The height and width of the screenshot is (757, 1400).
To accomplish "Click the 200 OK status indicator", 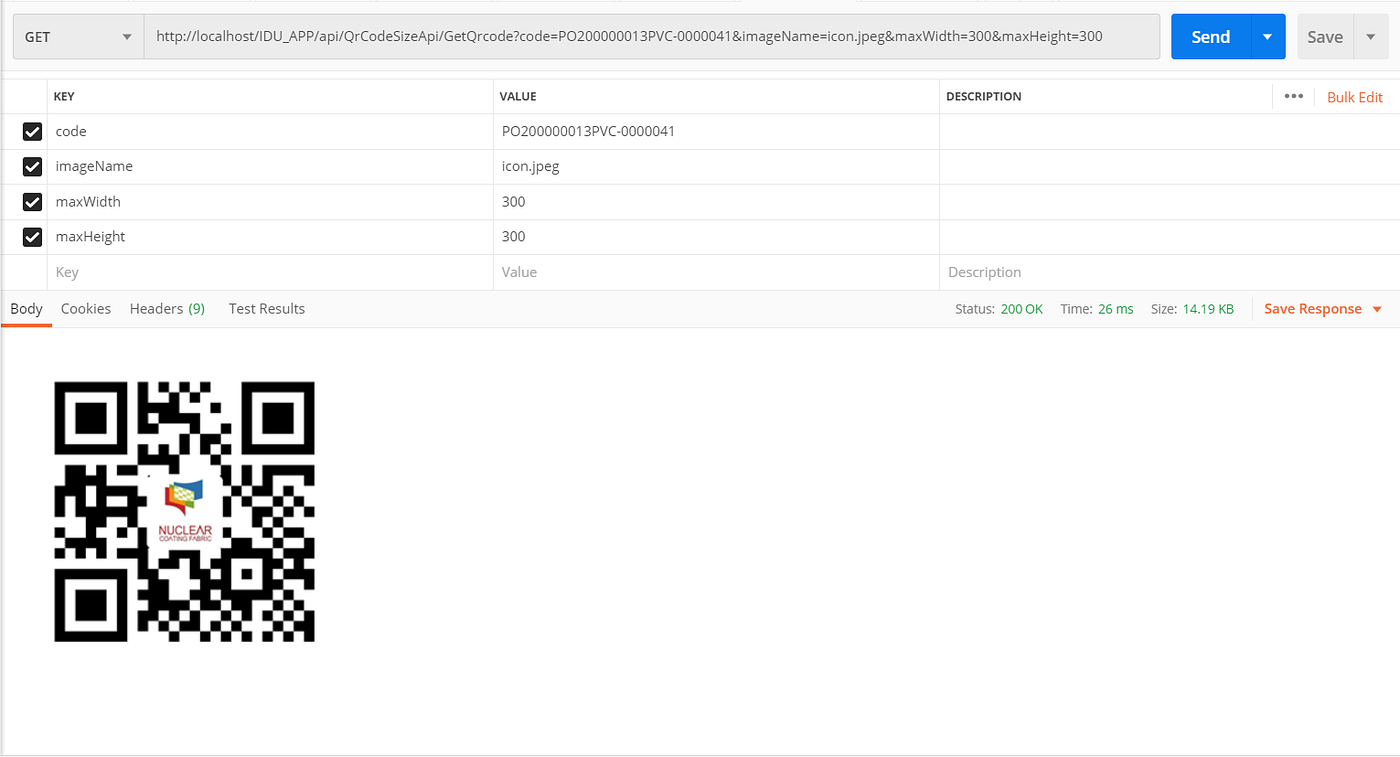I will click(x=1021, y=309).
